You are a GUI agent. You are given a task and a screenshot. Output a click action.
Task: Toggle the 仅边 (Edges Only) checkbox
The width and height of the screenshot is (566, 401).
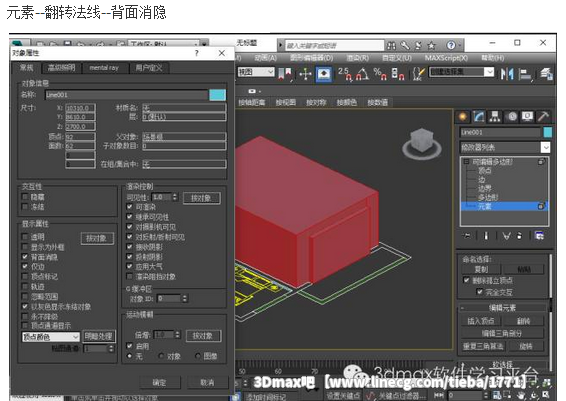(25, 266)
